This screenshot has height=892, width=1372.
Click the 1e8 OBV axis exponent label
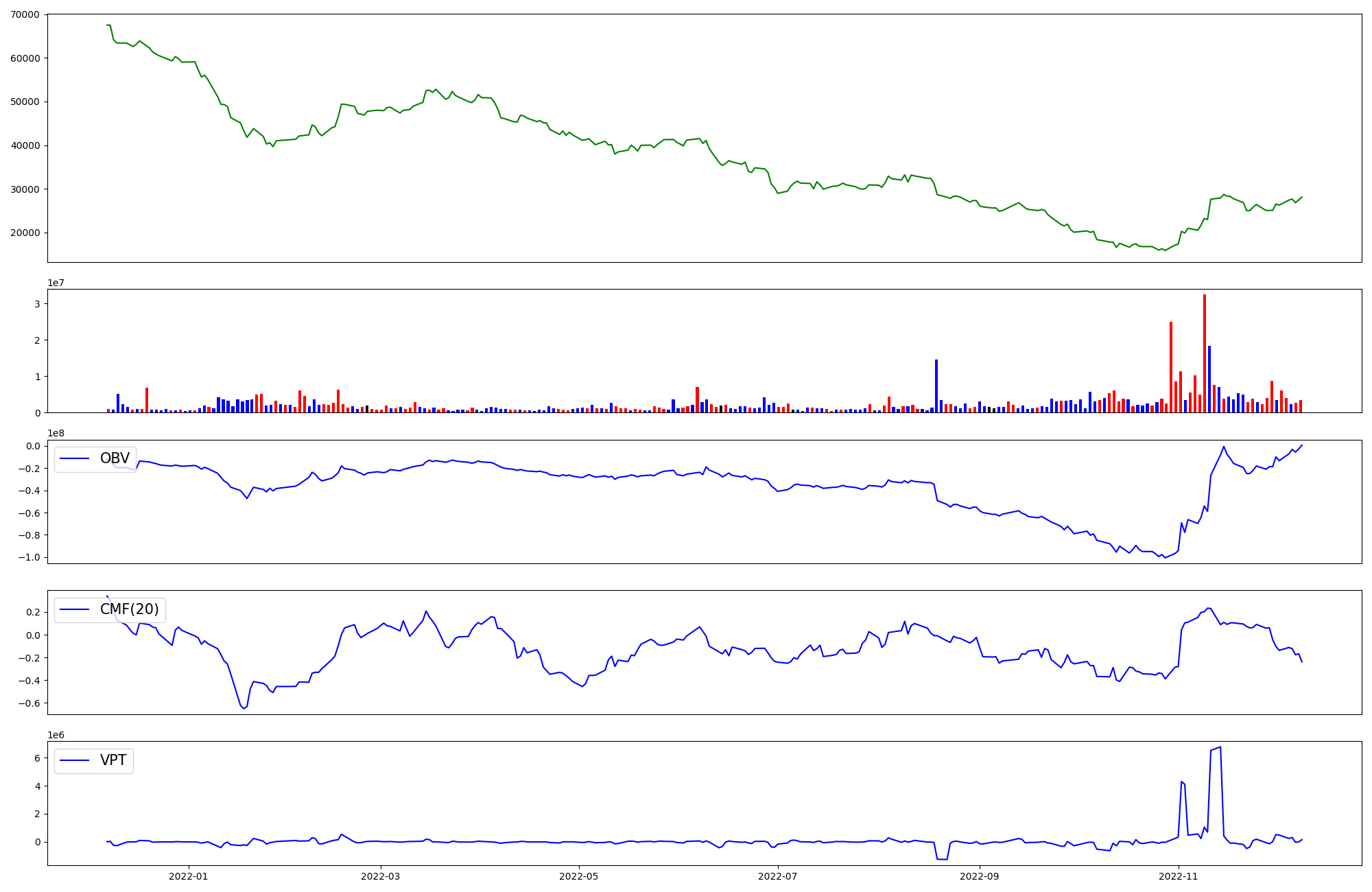[56, 434]
